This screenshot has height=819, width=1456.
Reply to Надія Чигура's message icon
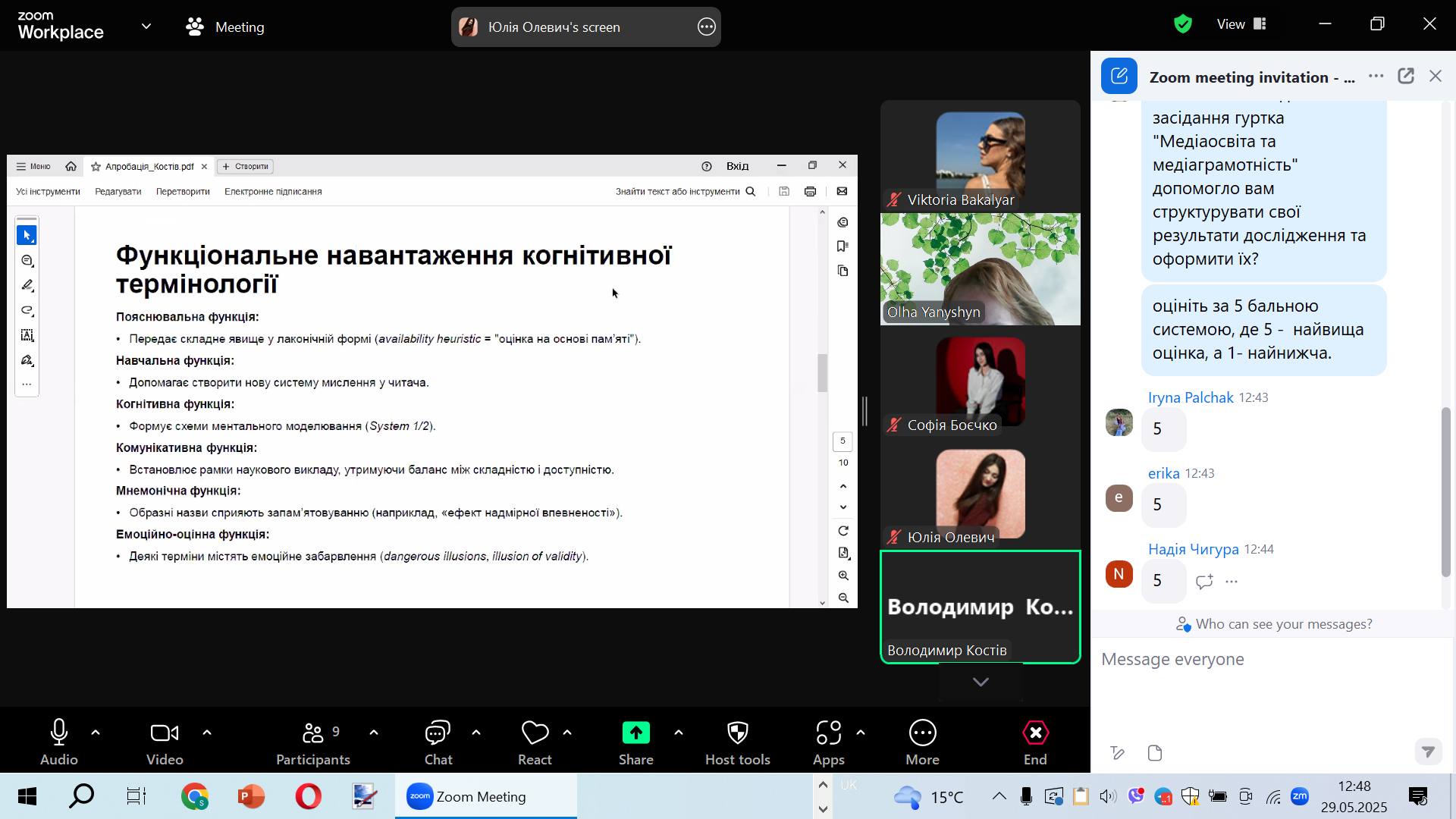click(x=1204, y=582)
